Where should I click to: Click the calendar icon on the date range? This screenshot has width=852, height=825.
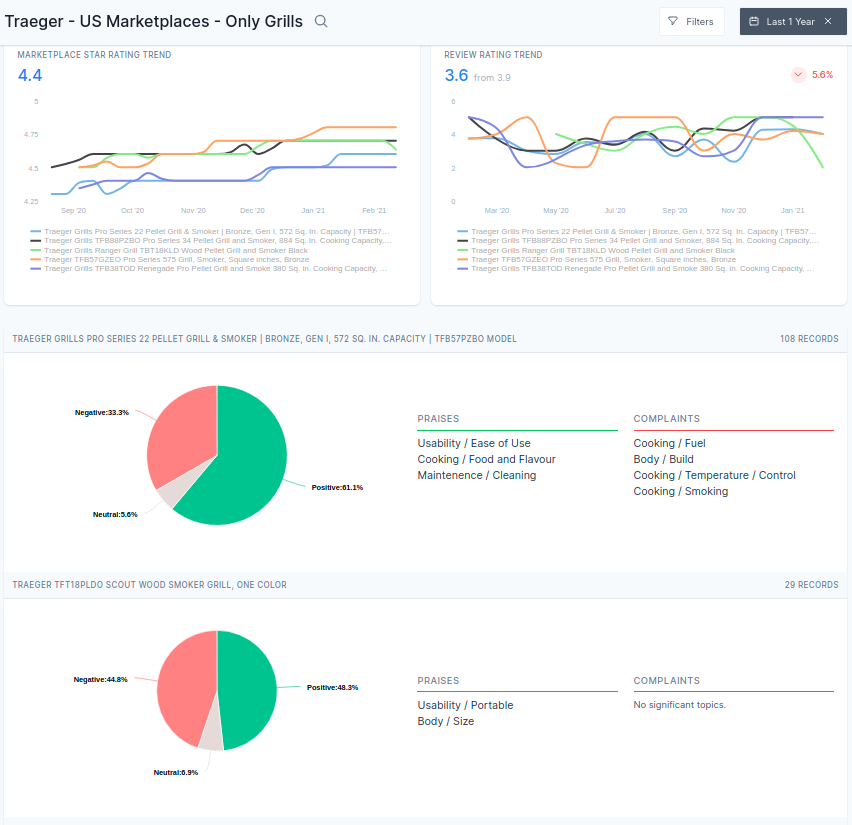(x=754, y=21)
